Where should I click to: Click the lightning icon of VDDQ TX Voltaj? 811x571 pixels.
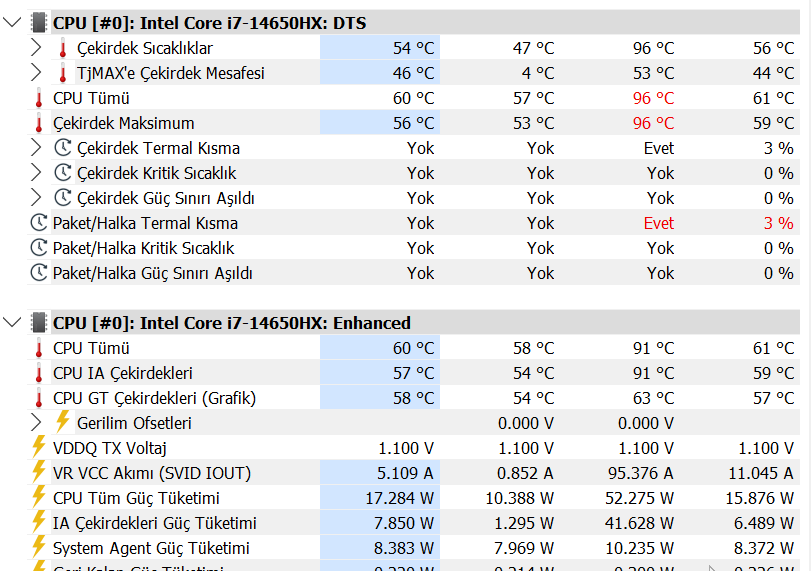tap(39, 446)
